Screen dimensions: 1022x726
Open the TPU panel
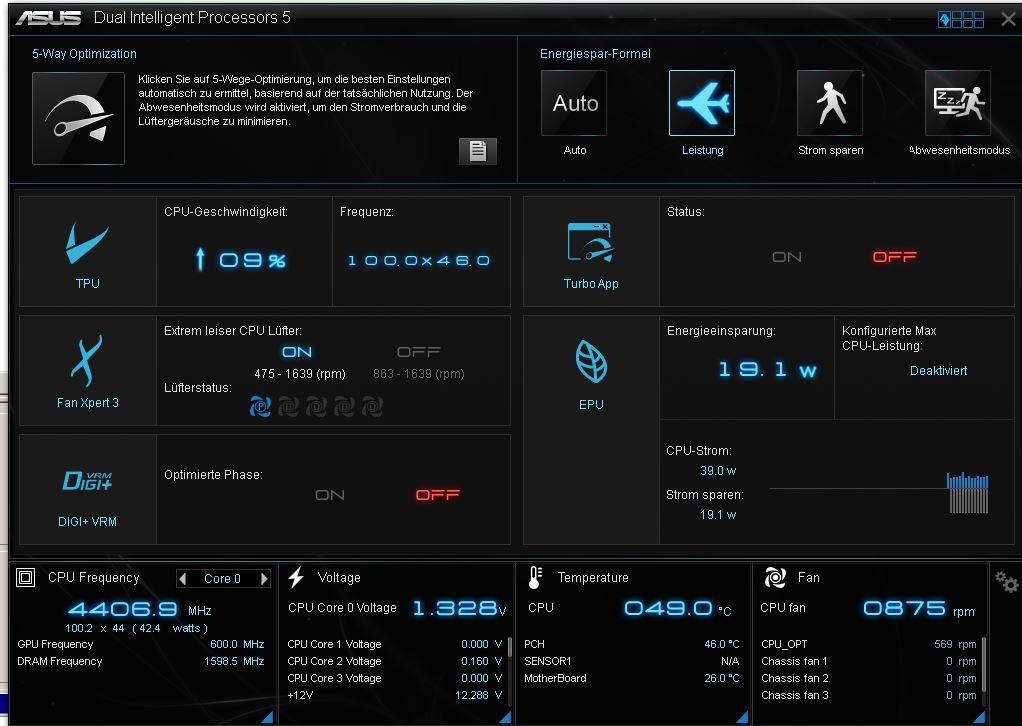[x=87, y=252]
